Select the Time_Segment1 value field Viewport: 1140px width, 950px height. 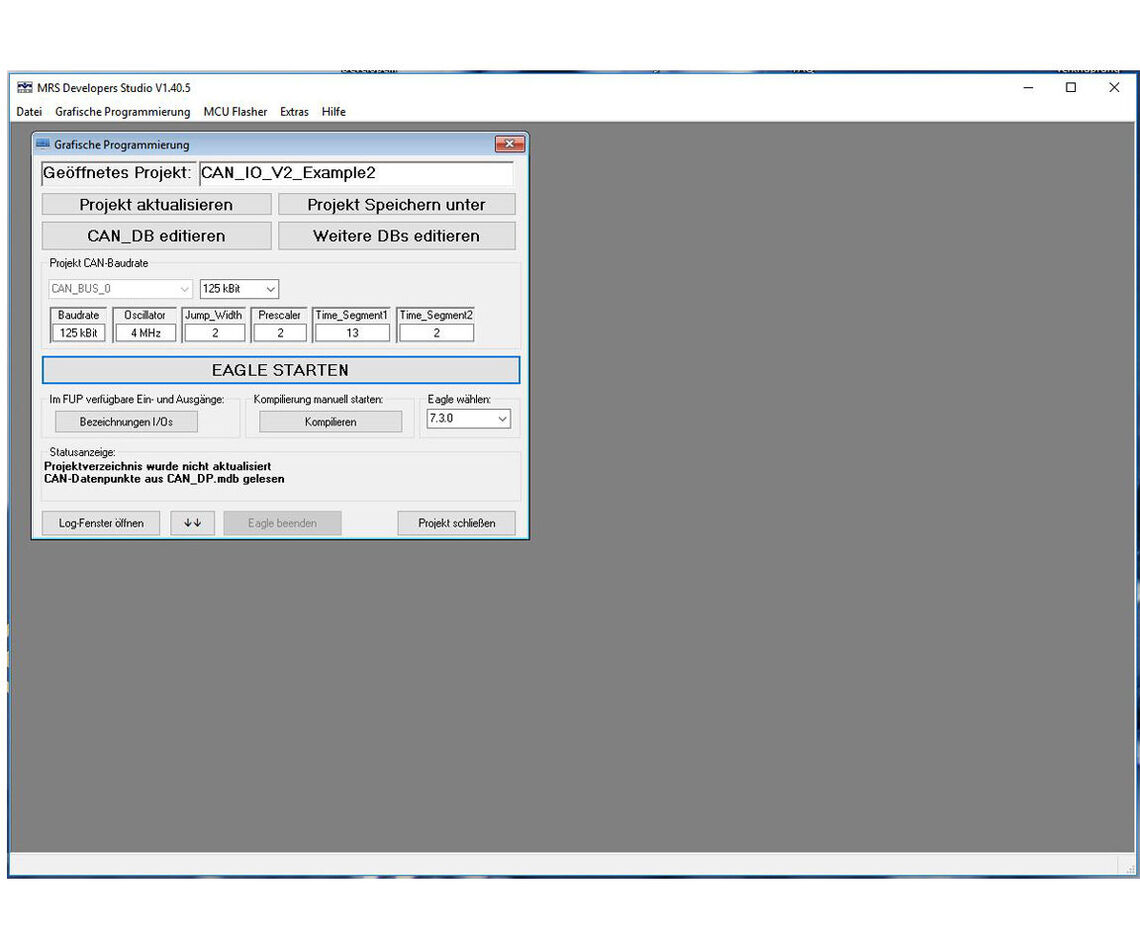click(352, 332)
